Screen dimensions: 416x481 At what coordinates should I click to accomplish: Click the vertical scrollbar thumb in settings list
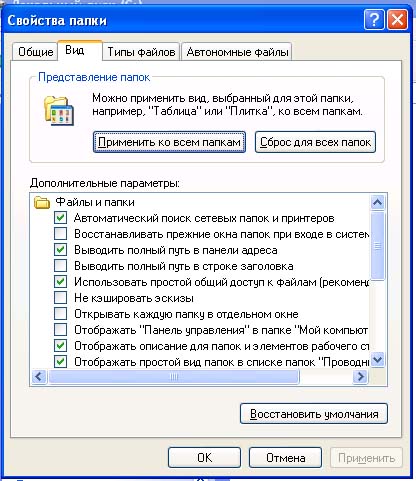coord(378,246)
